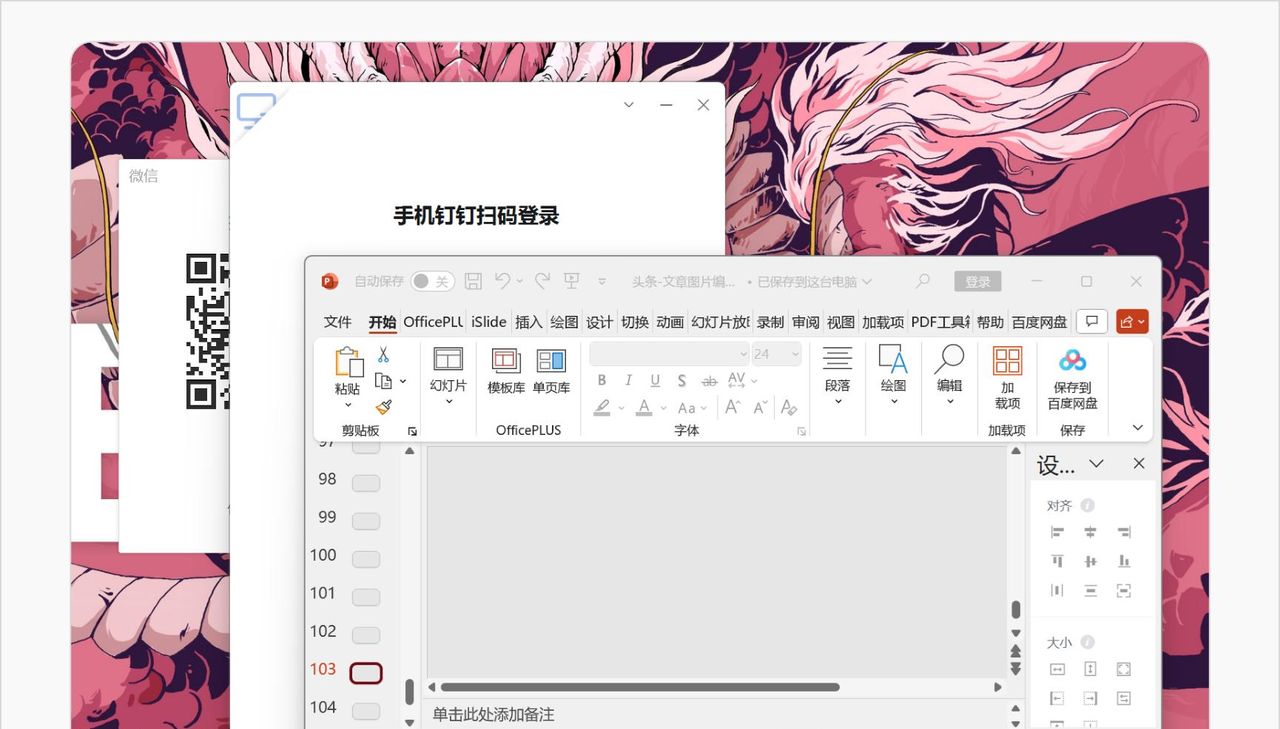Screen dimensions: 1280x729
Task: Collapse the 设计 side panel via its chevron
Action: coord(1096,463)
